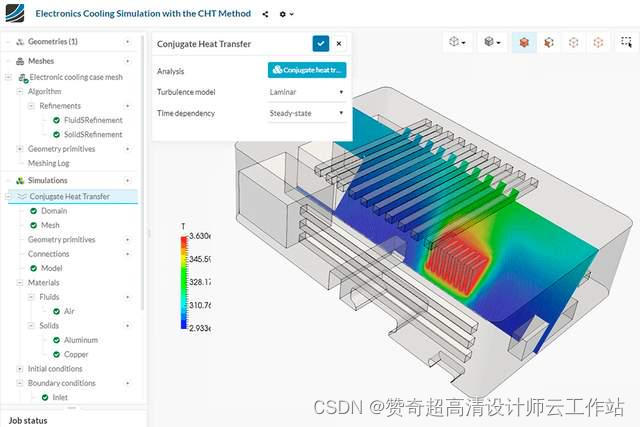Add refinement with plus icon

click(127, 106)
